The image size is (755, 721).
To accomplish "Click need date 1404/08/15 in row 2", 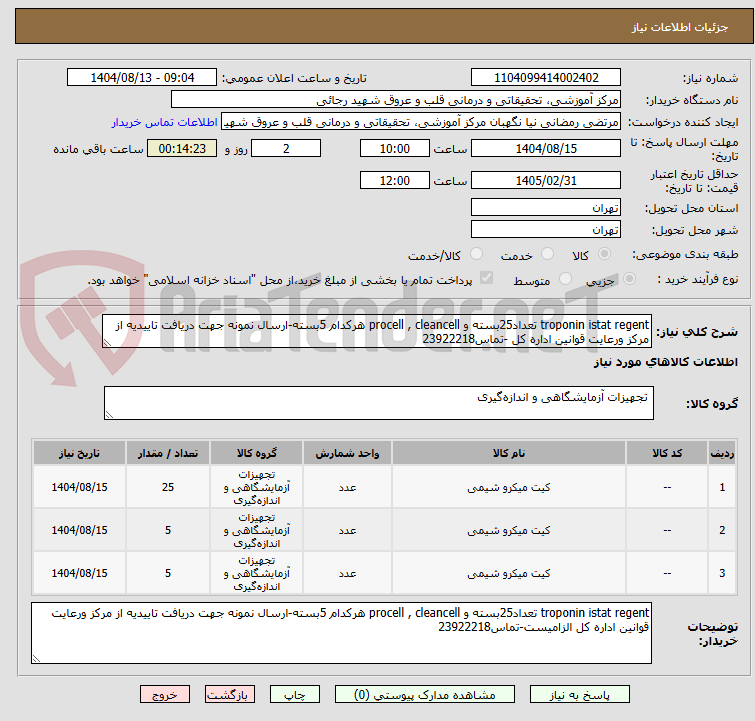I will (x=79, y=530).
